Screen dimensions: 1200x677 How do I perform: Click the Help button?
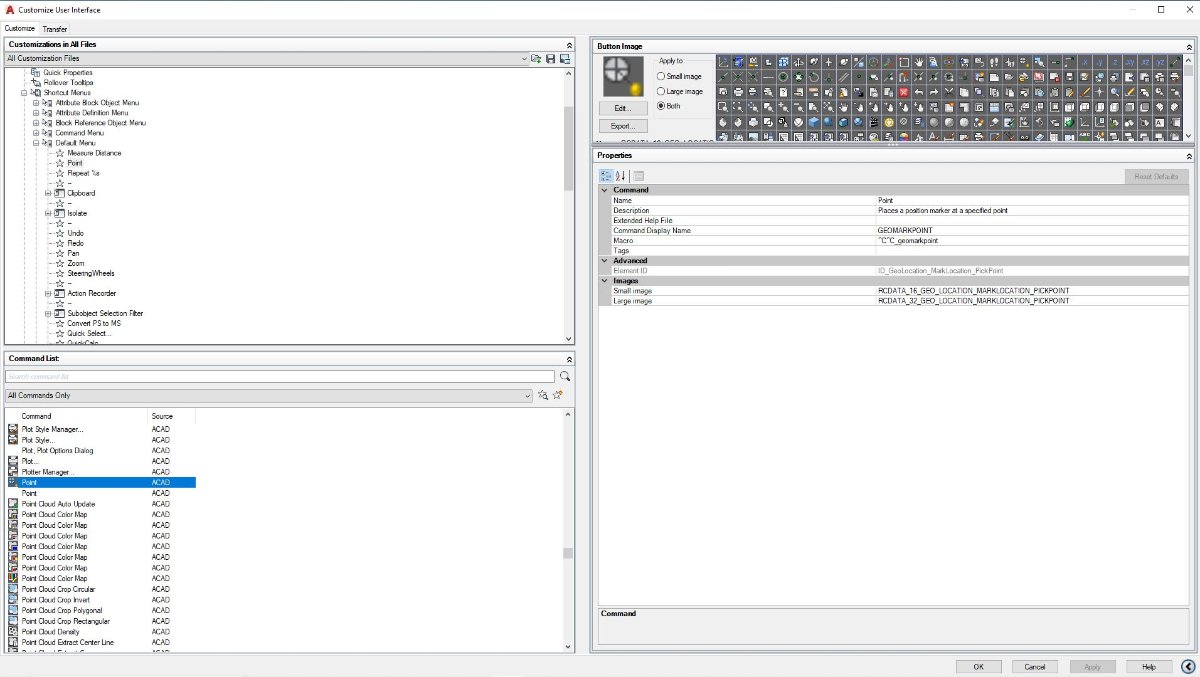1149,666
